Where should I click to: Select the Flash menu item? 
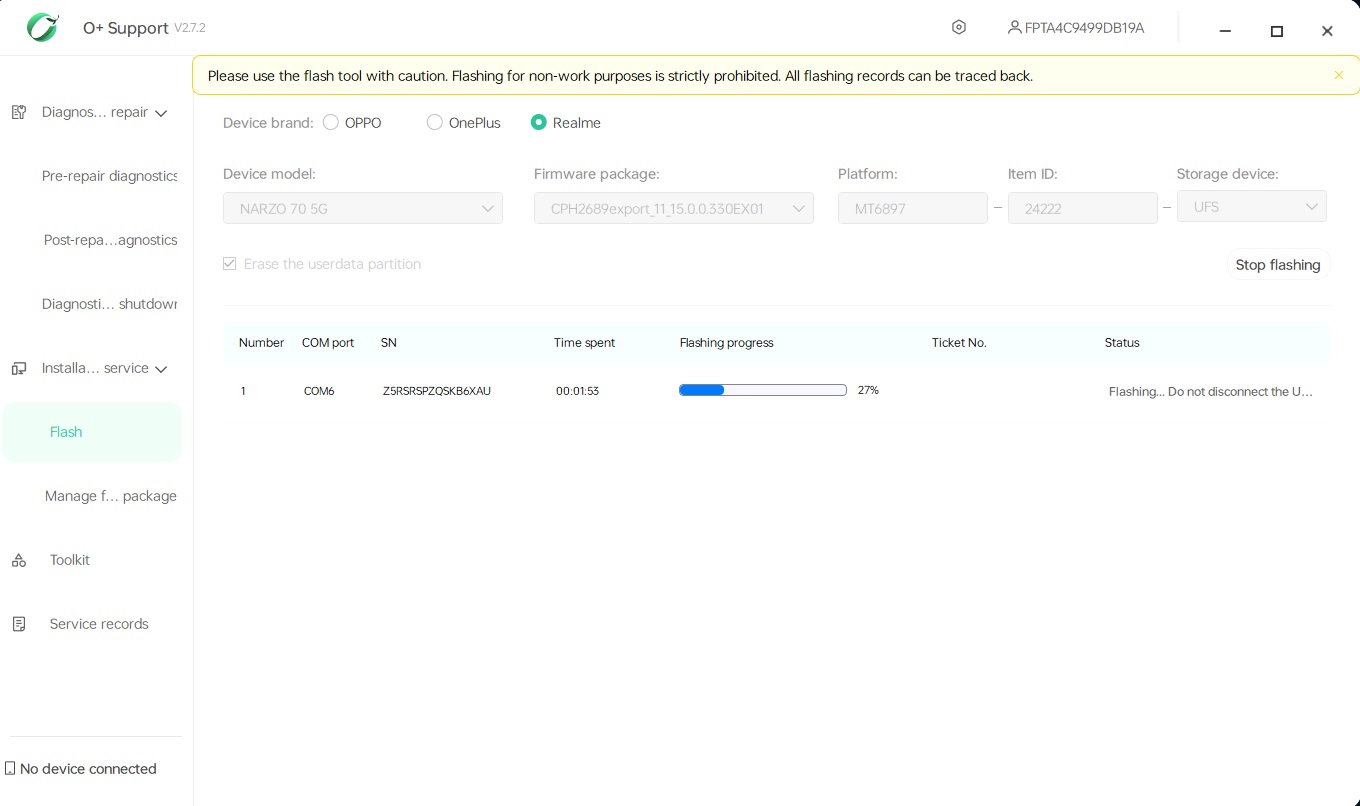pos(92,432)
